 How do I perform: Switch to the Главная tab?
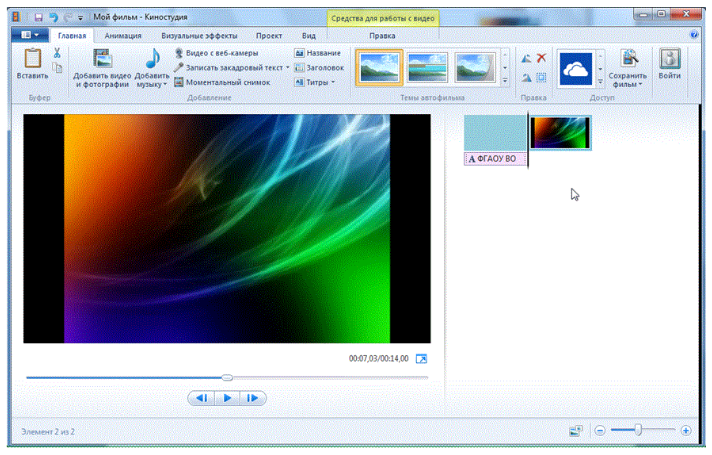tap(72, 35)
